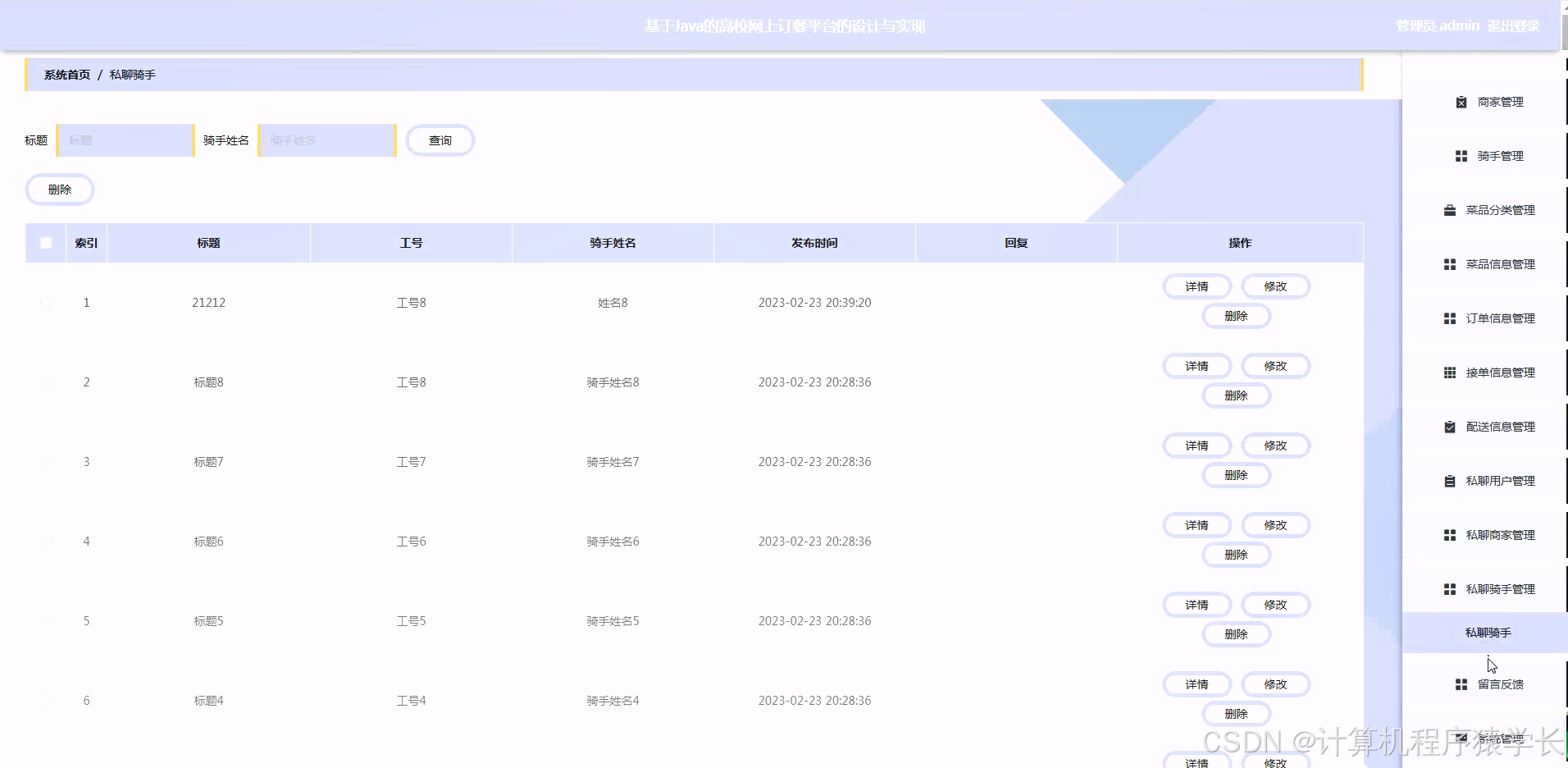Go to 系统首页 breadcrumb link
1568x768 pixels.
point(67,75)
